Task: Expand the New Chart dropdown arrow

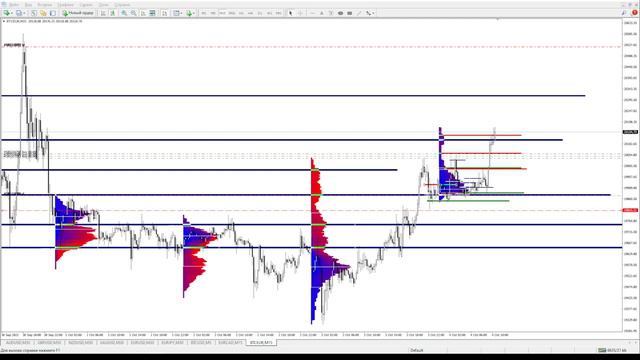Action: tap(12, 13)
